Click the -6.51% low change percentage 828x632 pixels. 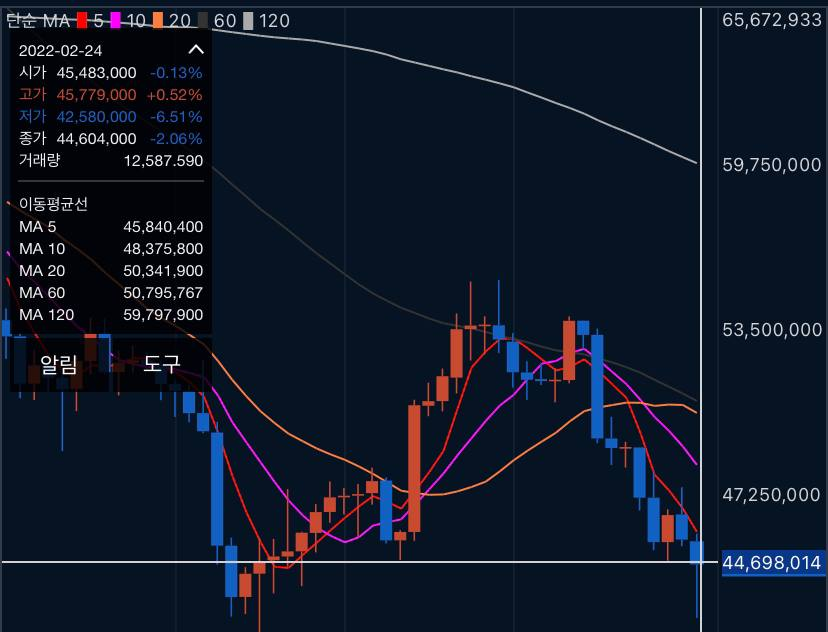[176, 117]
